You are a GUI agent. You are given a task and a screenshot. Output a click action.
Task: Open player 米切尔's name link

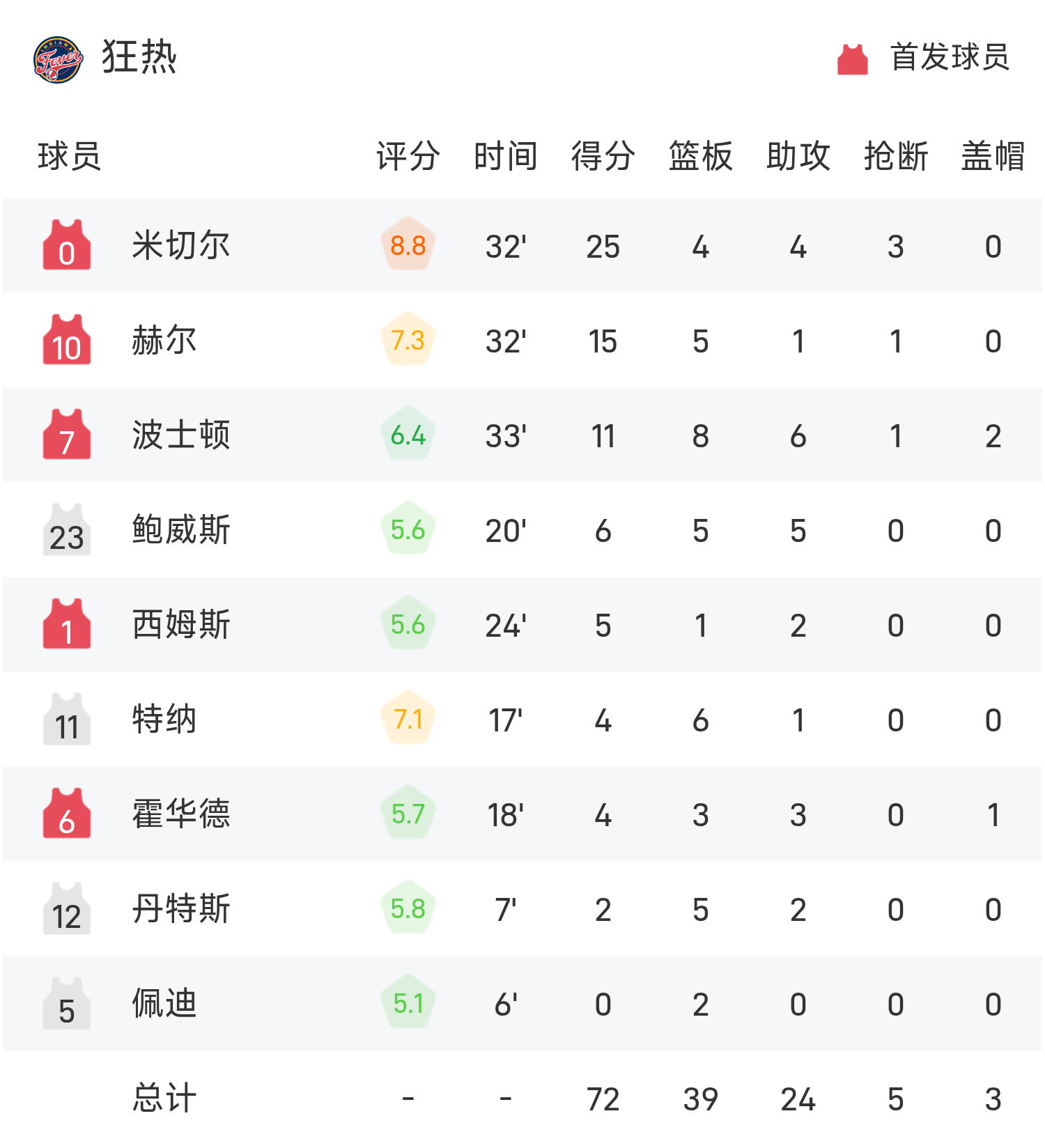coord(181,246)
